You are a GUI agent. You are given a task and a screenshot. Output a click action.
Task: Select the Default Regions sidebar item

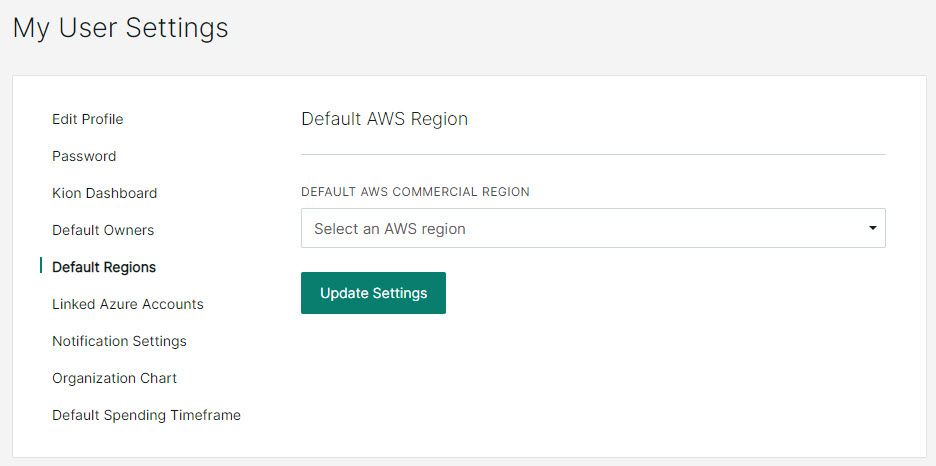[104, 267]
